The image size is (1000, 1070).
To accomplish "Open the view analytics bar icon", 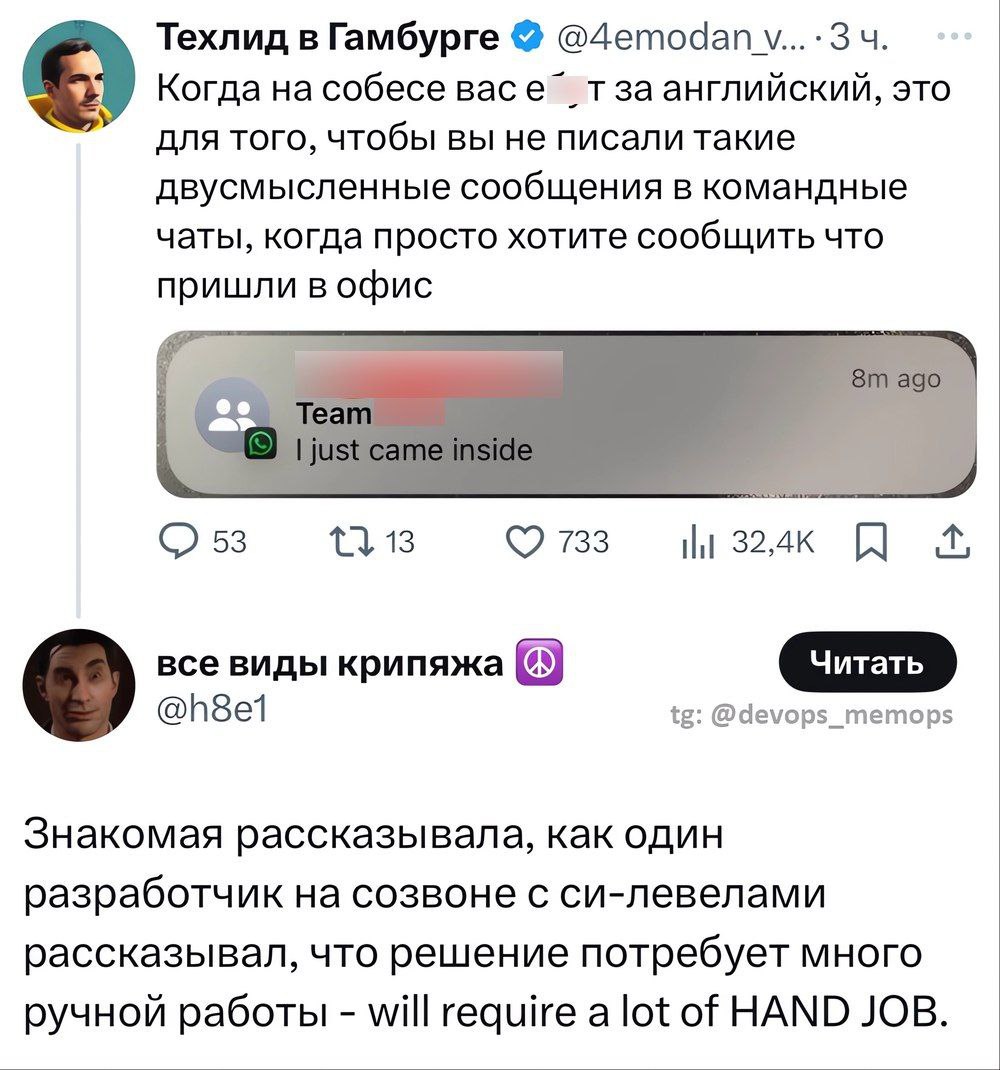I will coord(694,541).
